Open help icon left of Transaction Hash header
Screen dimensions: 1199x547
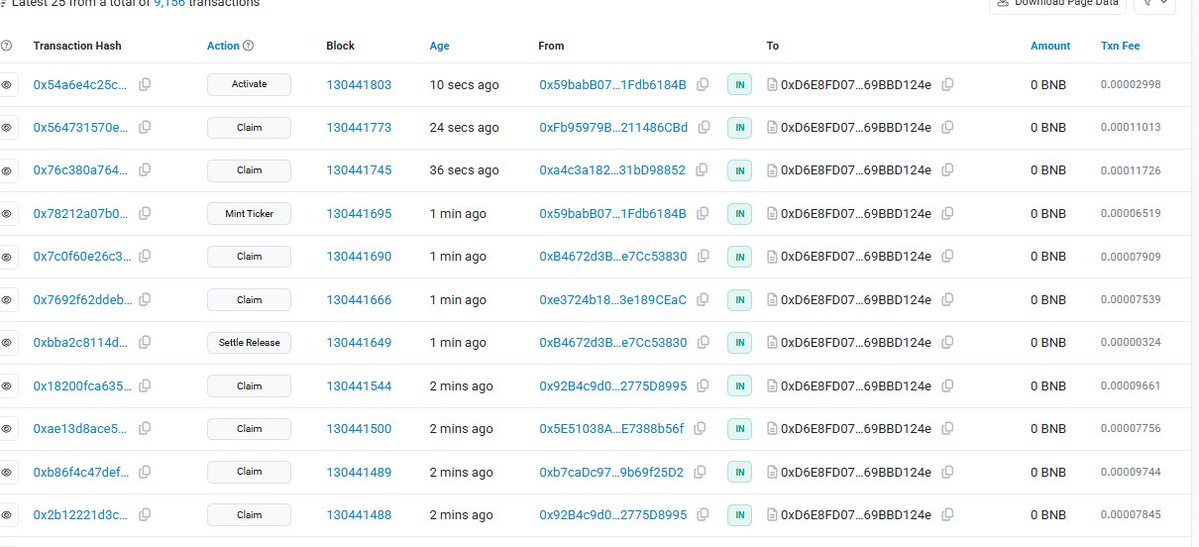(x=6, y=46)
